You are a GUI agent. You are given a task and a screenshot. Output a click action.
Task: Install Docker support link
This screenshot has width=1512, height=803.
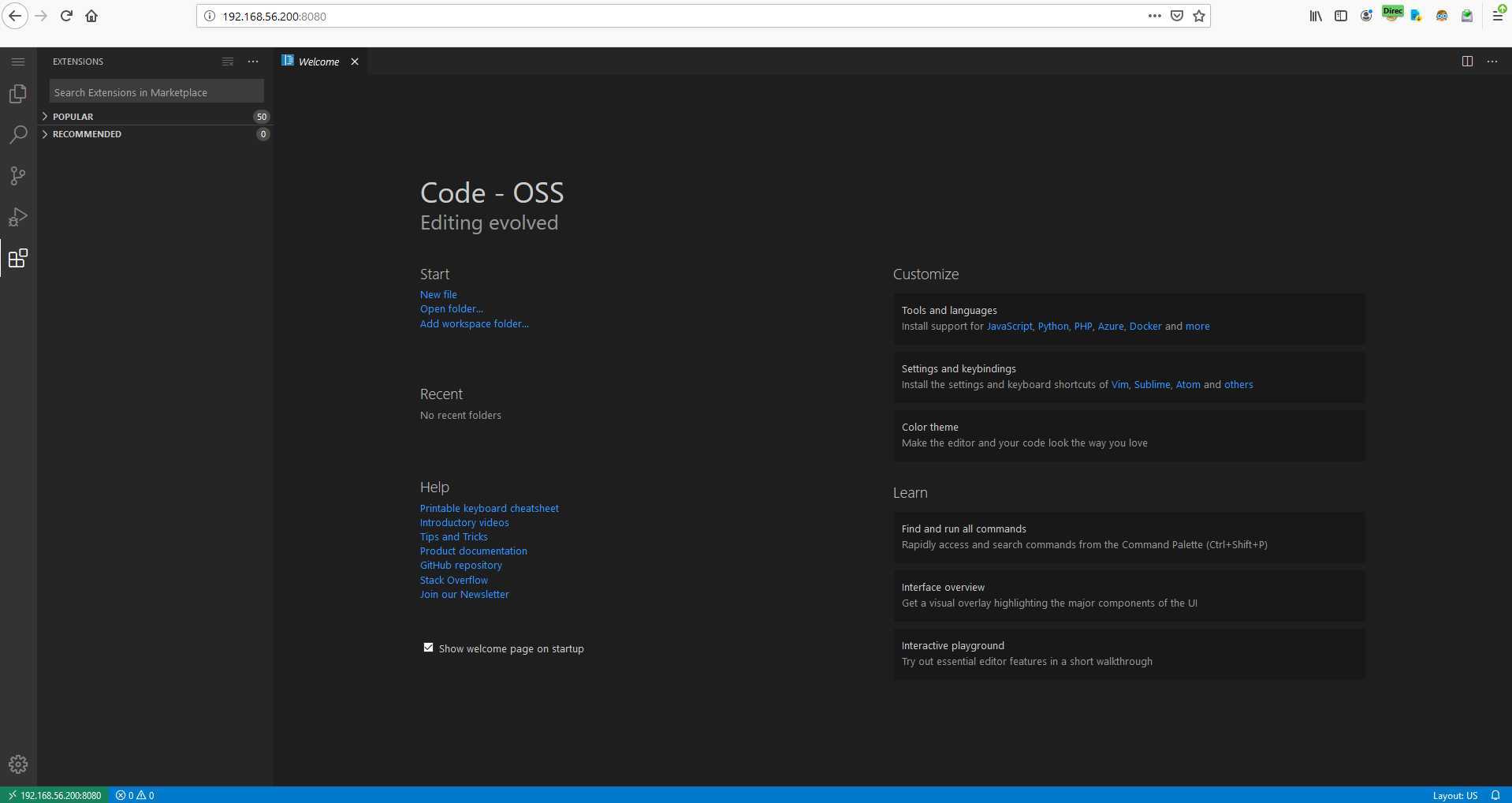[x=1145, y=326]
